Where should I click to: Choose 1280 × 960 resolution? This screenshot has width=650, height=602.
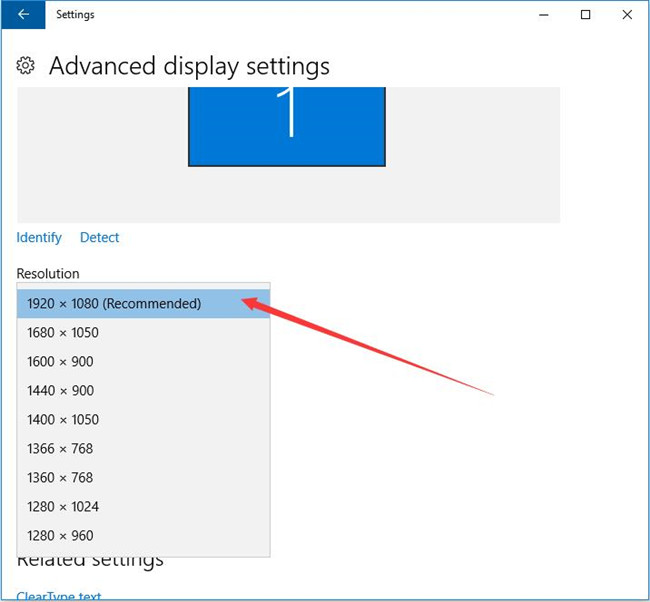pyautogui.click(x=143, y=536)
